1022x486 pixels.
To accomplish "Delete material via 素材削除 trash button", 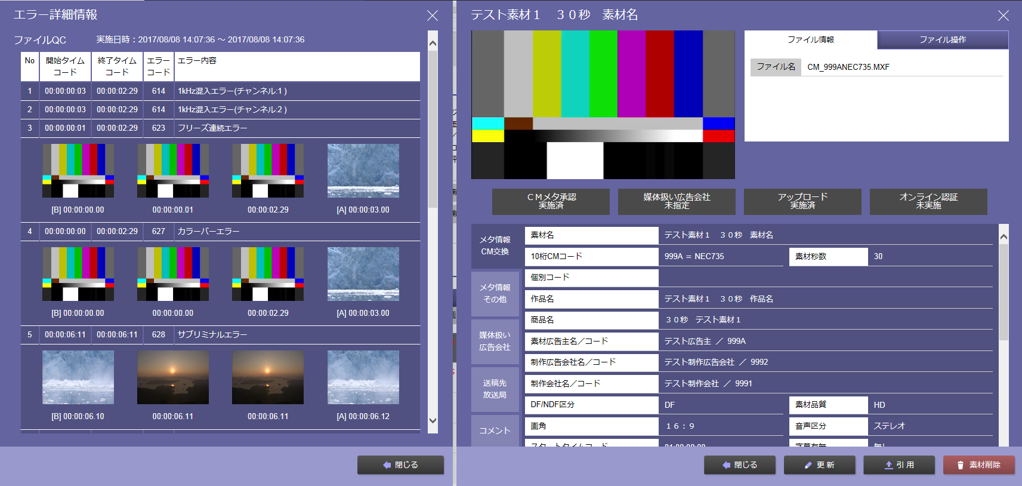I will pyautogui.click(x=978, y=465).
